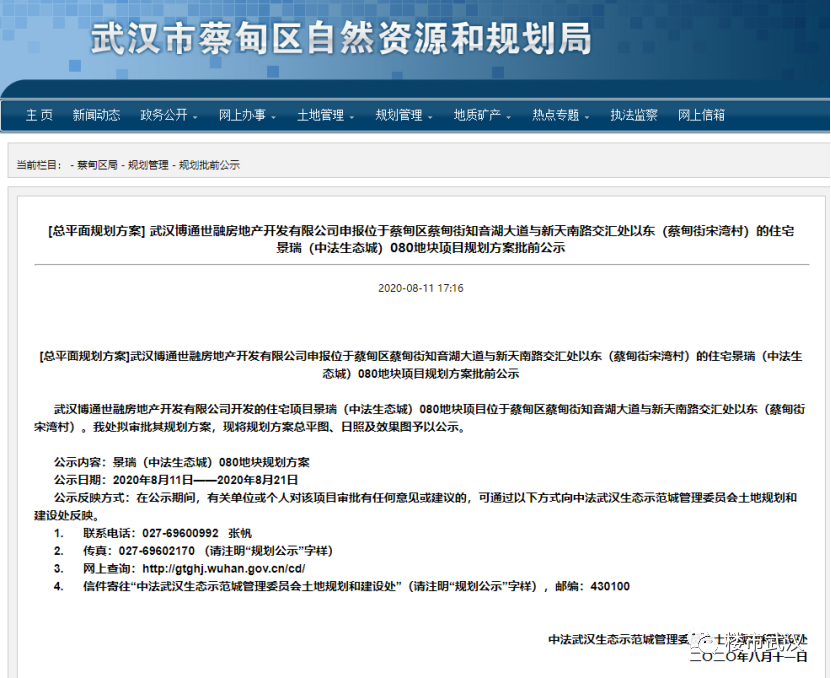831x678 pixels.
Task: Open the 主页 navigation item
Action: [x=39, y=115]
